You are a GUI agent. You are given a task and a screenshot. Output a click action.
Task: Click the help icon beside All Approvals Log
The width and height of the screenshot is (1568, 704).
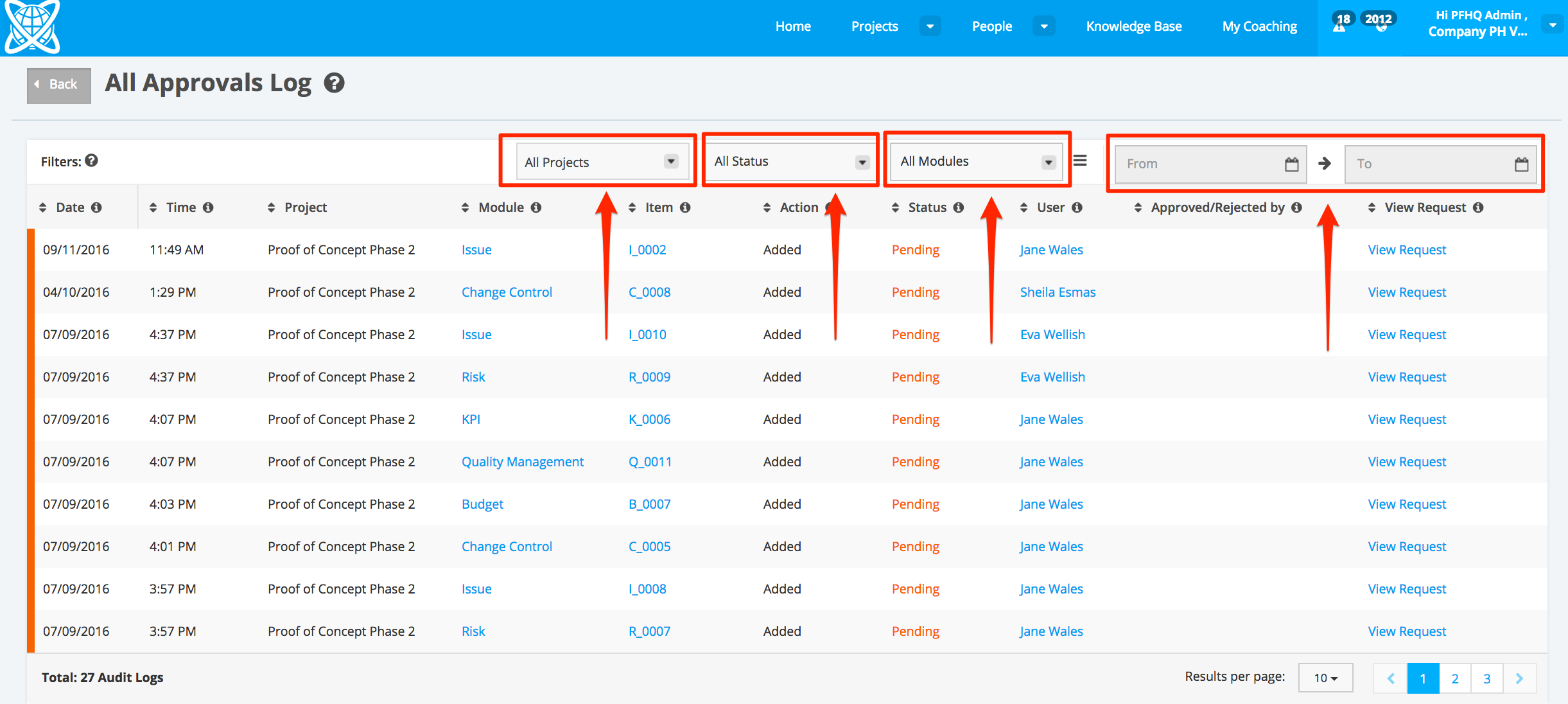(x=334, y=83)
